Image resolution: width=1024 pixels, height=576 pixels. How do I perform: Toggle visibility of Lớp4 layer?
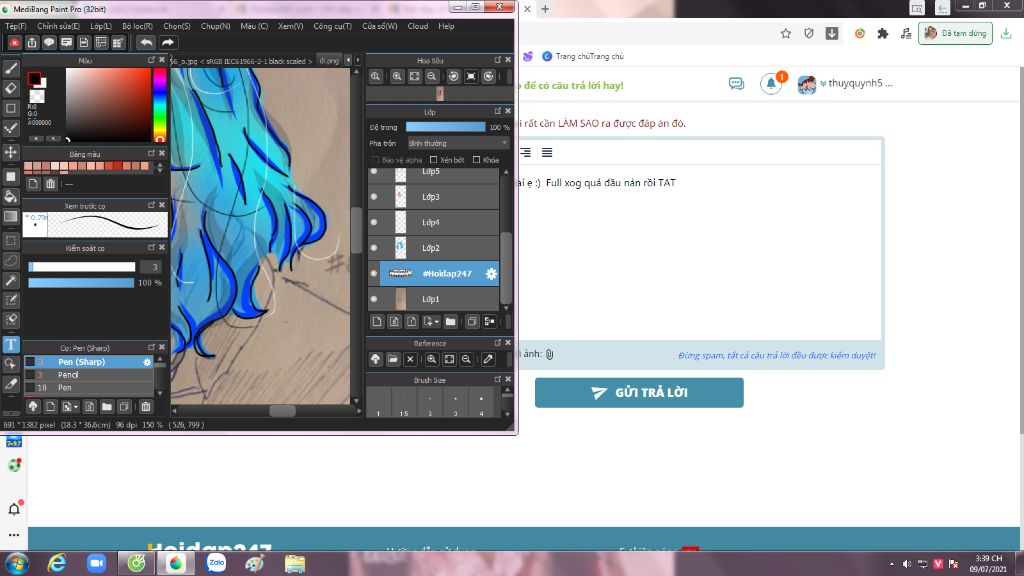tap(374, 222)
